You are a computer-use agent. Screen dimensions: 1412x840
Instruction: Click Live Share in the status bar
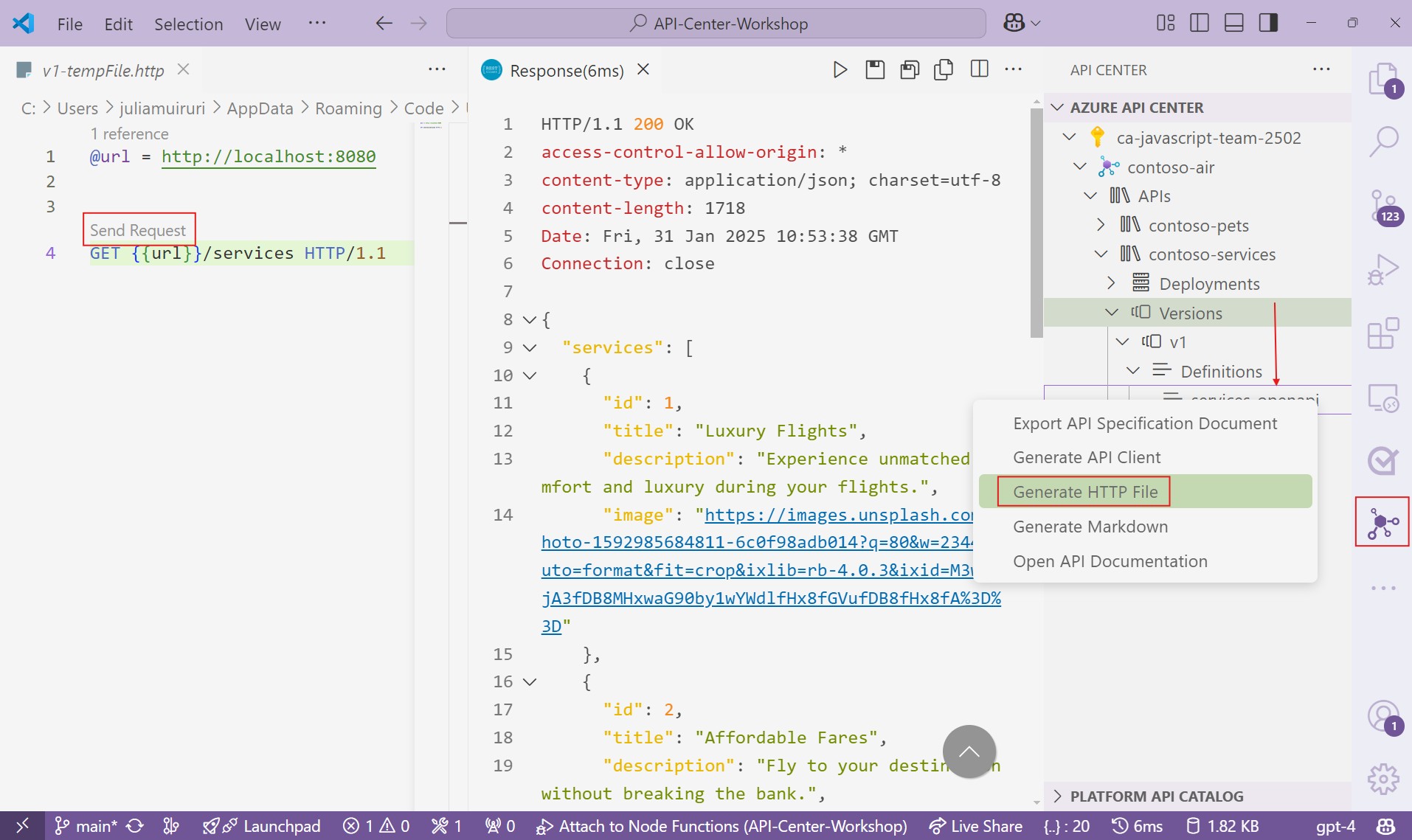(975, 826)
